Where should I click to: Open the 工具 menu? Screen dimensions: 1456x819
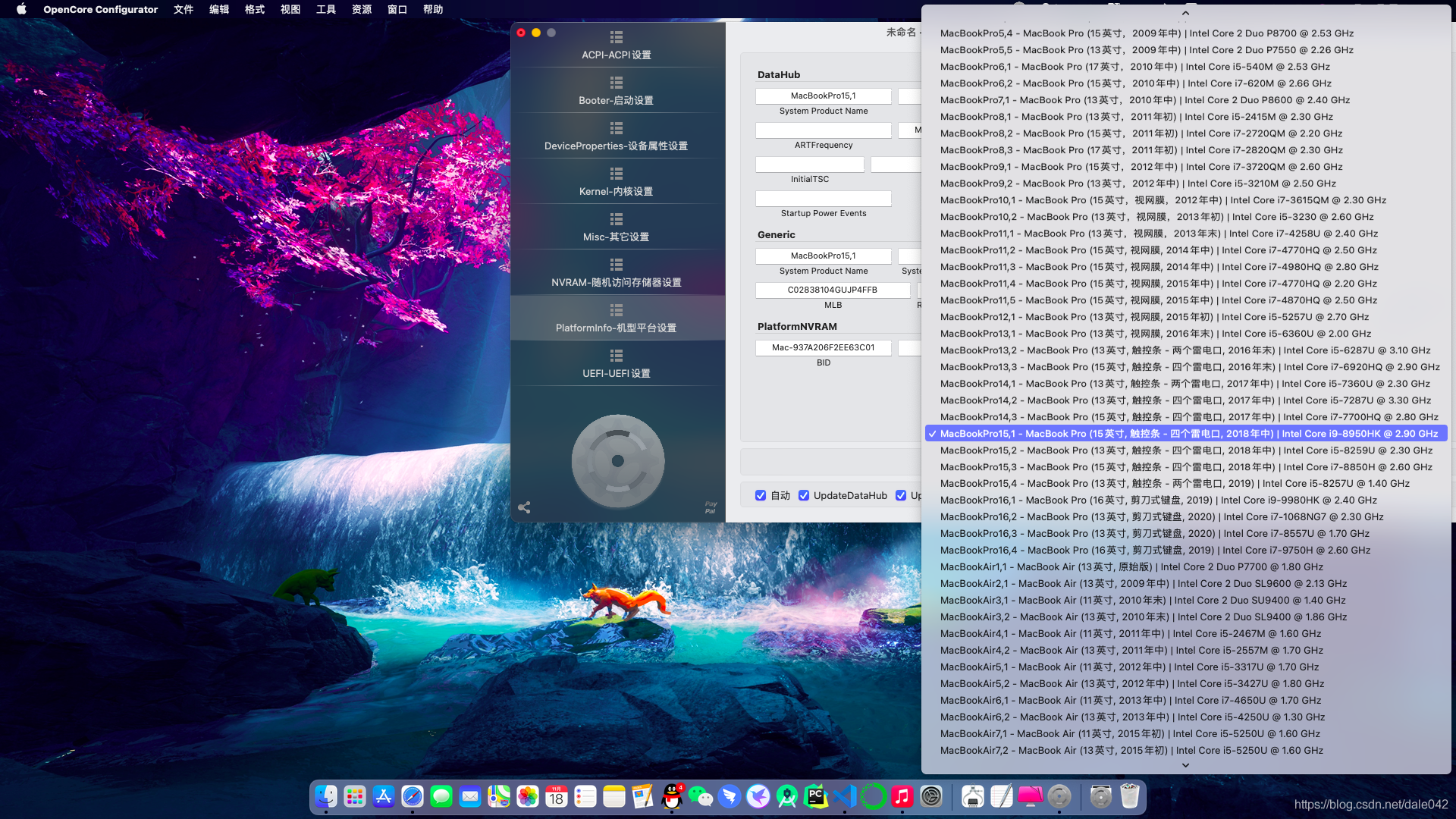click(326, 9)
